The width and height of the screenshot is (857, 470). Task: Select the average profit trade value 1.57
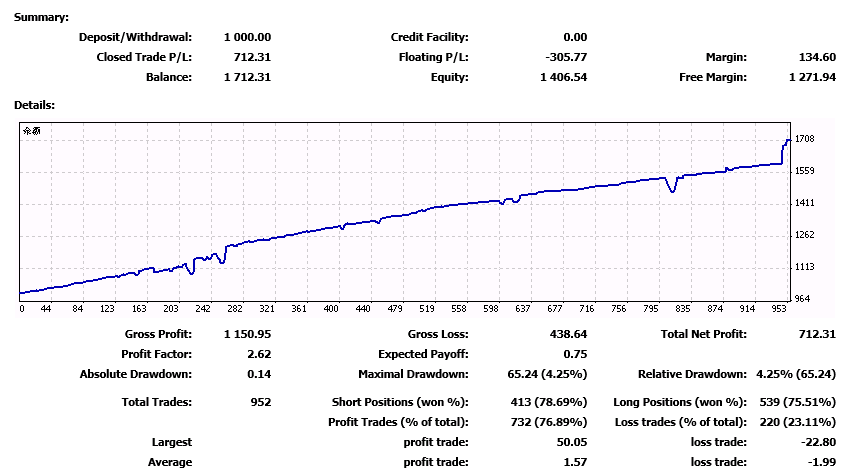pyautogui.click(x=575, y=462)
